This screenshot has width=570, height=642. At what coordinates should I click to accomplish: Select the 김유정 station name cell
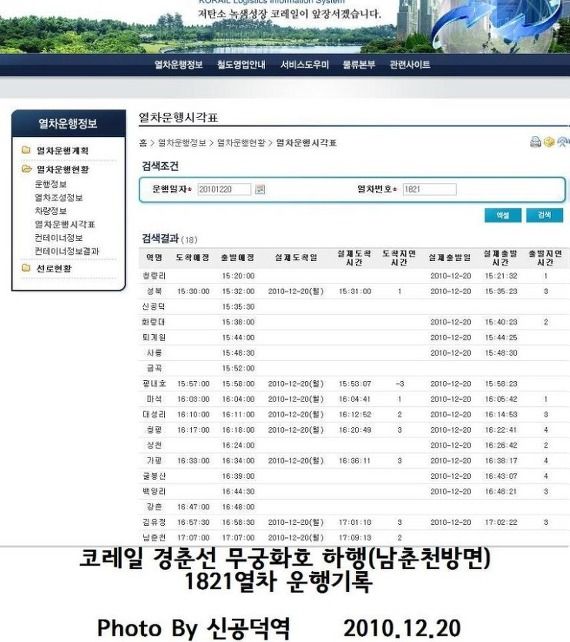154,522
